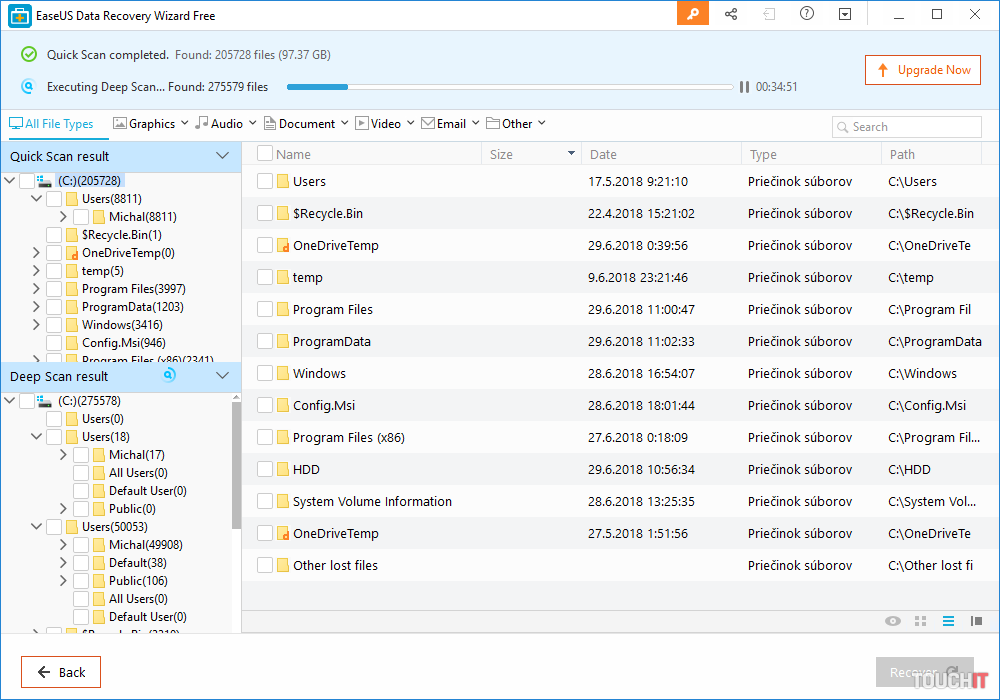Open the title bar dropdown menu icon

tap(845, 14)
